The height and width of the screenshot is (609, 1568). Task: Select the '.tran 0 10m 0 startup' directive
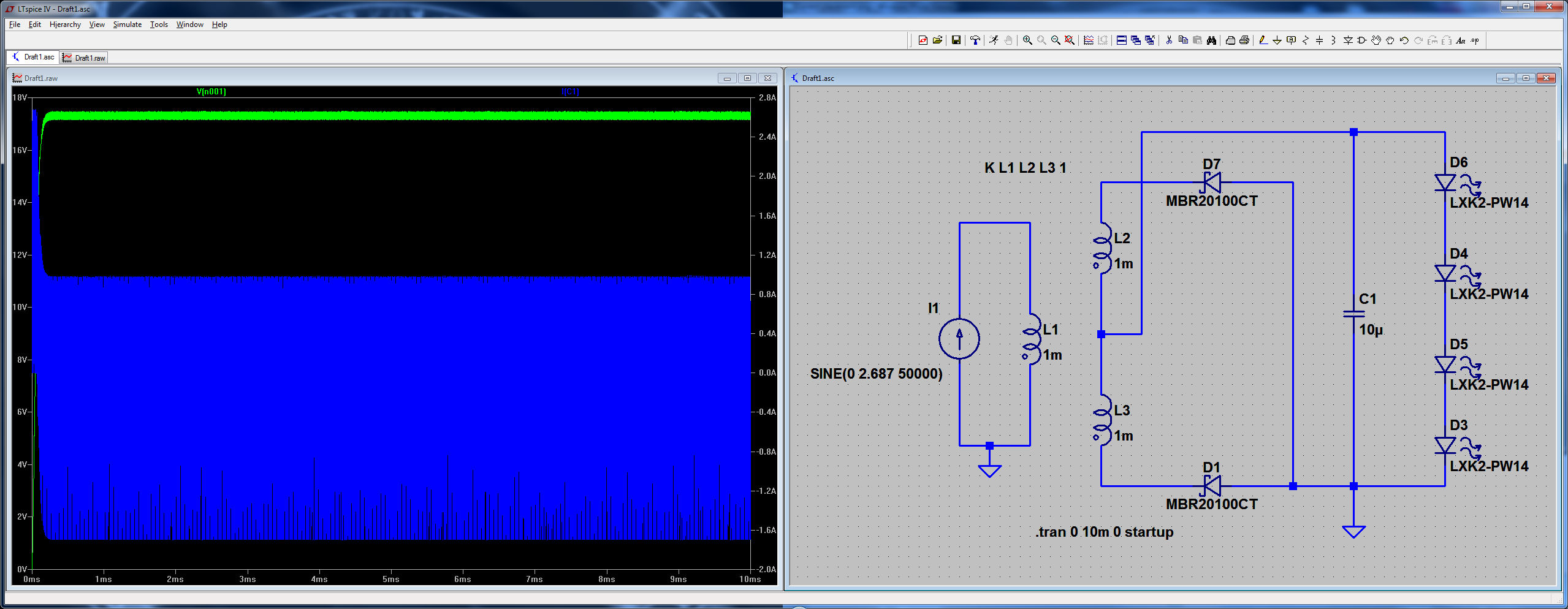pyautogui.click(x=1105, y=532)
